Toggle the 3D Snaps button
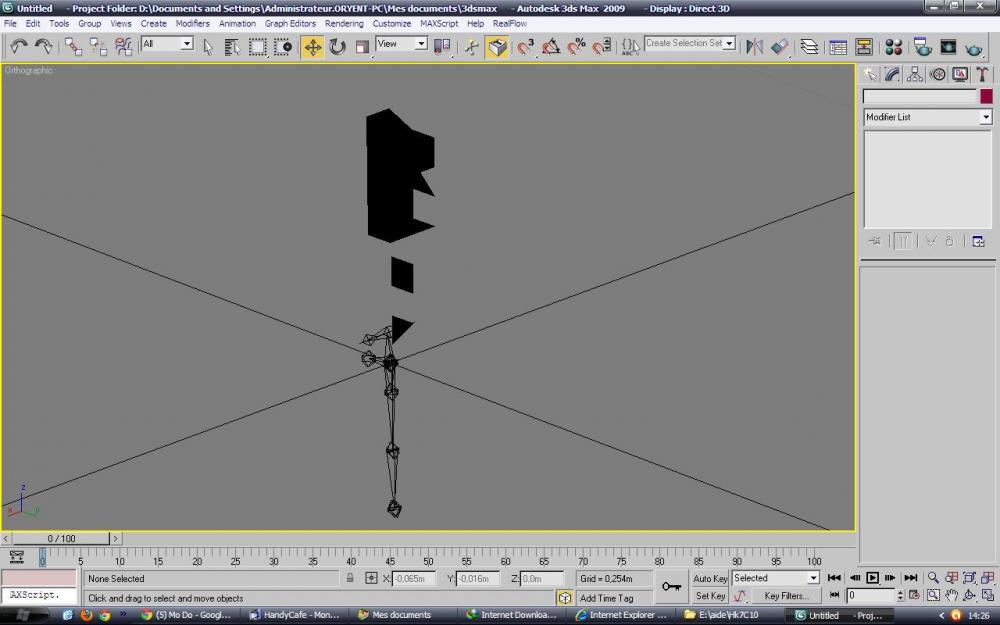Viewport: 1000px width, 625px height. click(525, 47)
